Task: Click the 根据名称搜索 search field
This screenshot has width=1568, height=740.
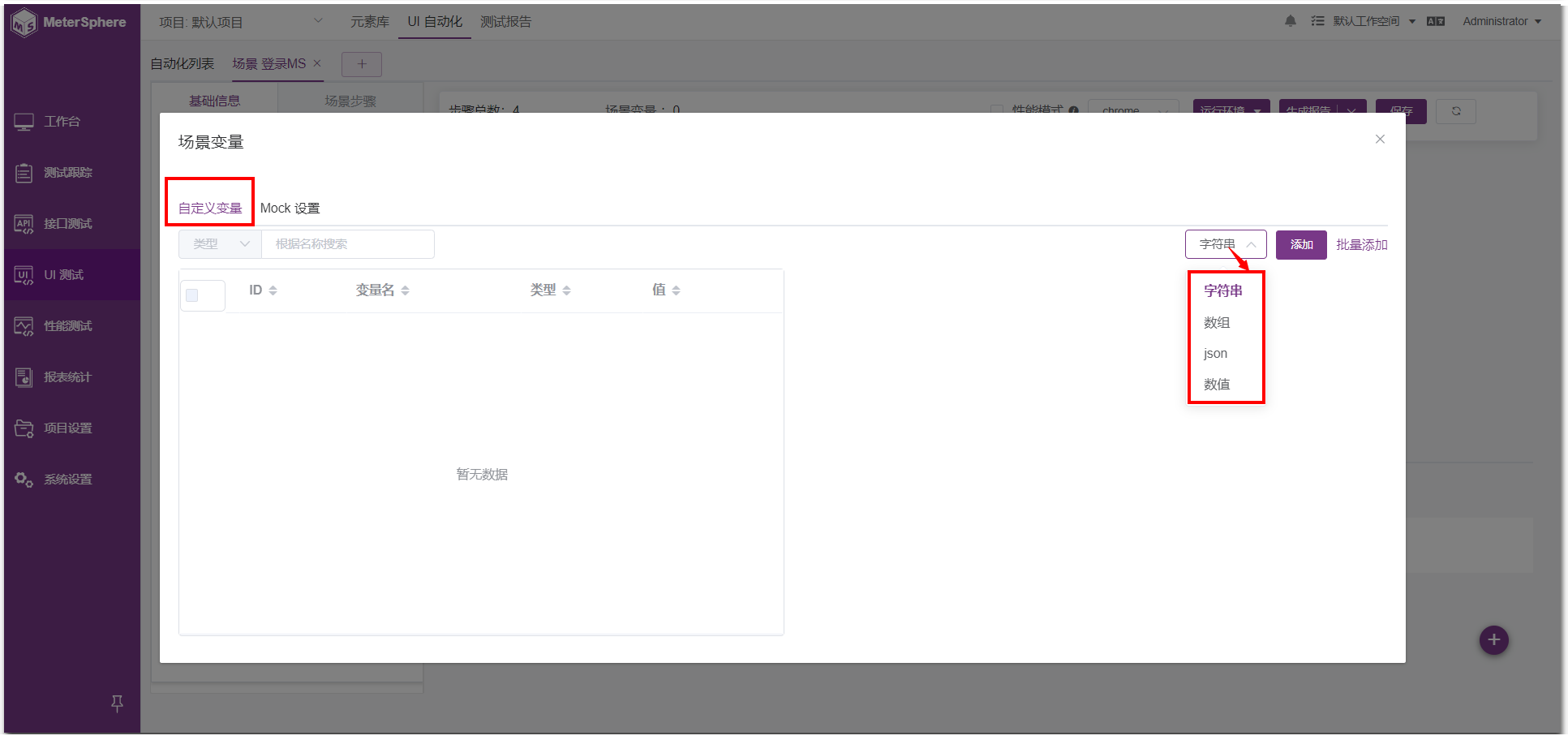Action: click(347, 243)
